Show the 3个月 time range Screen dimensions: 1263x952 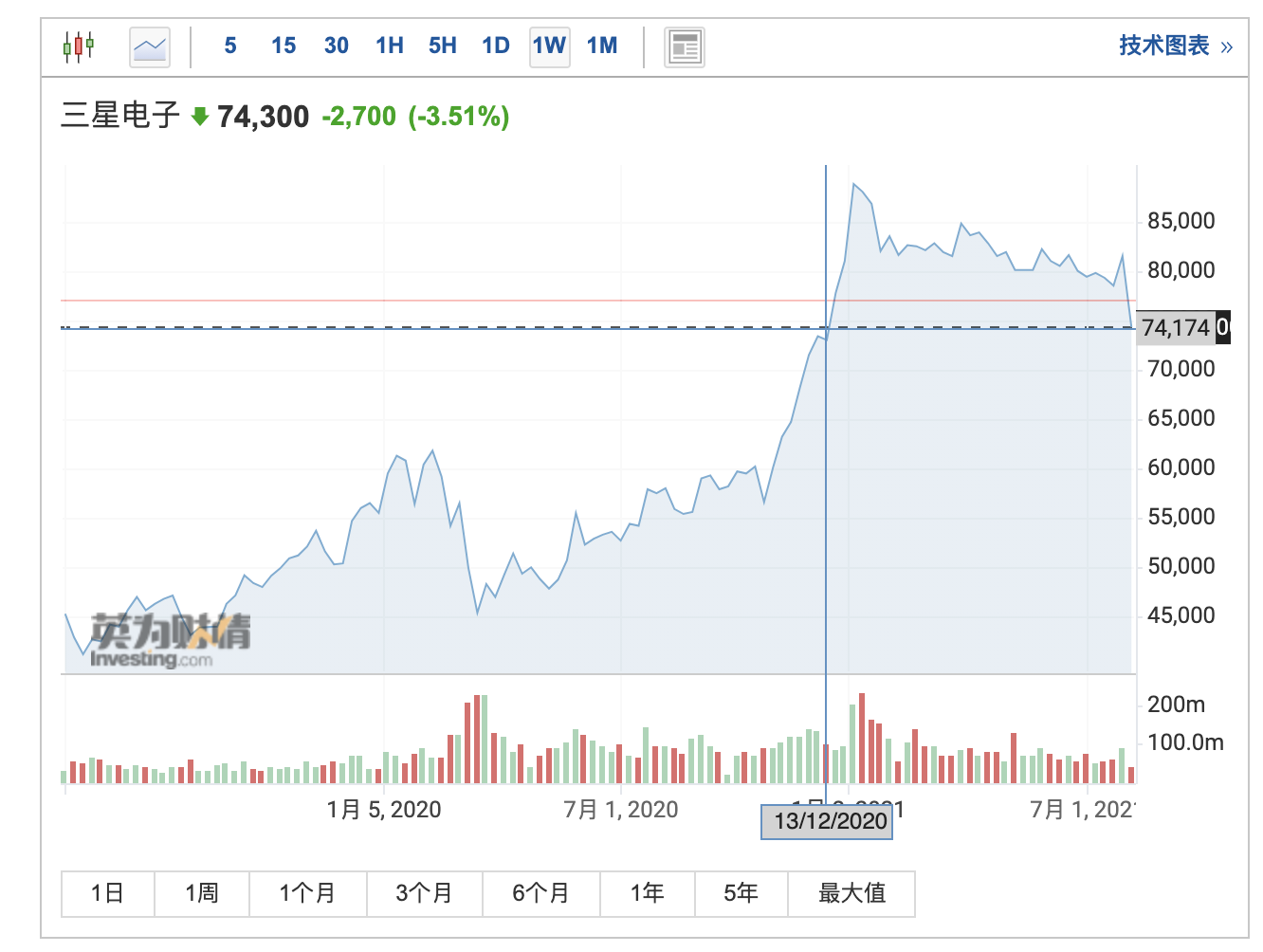click(424, 893)
